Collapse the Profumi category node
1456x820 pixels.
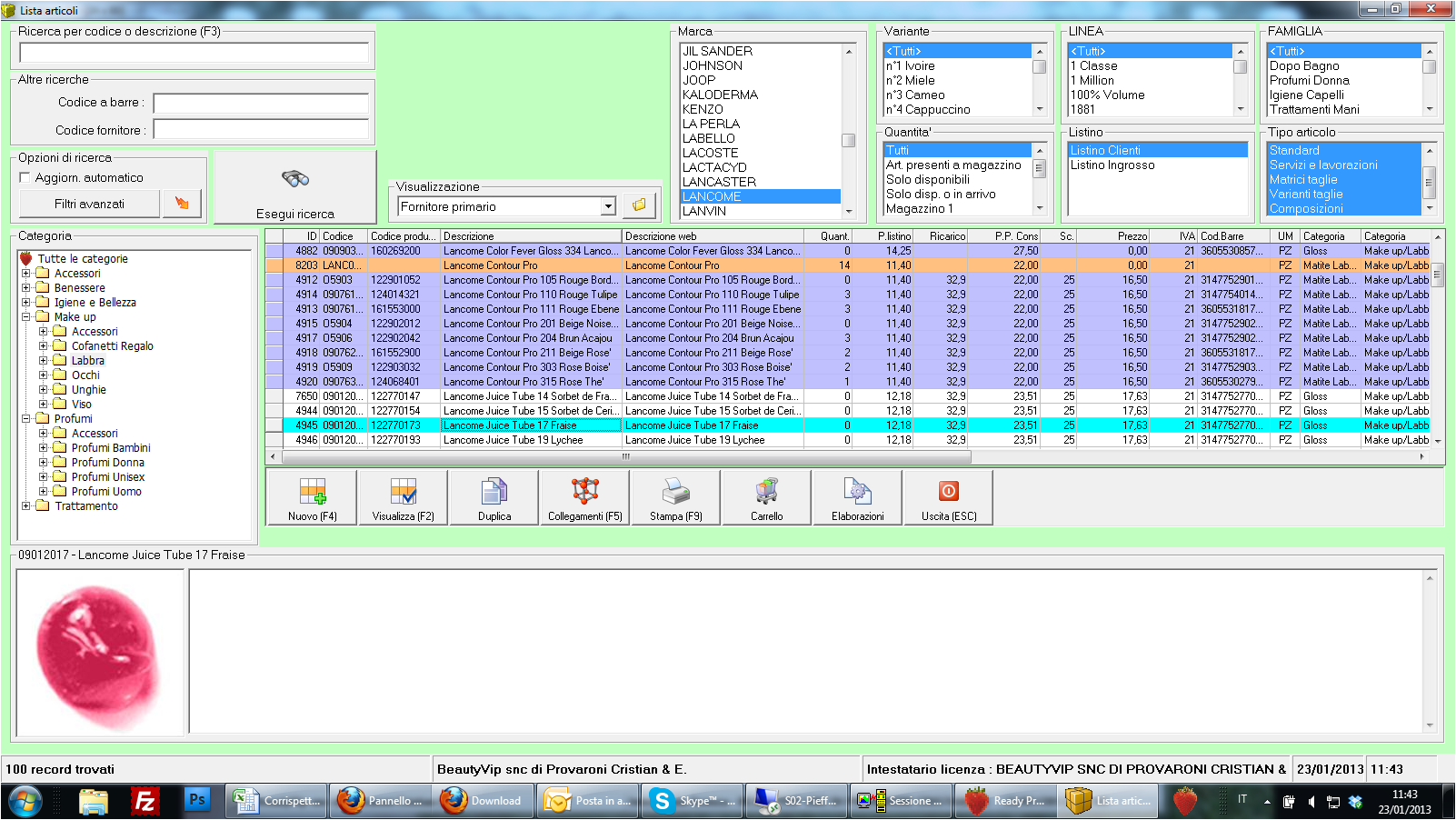[26, 418]
